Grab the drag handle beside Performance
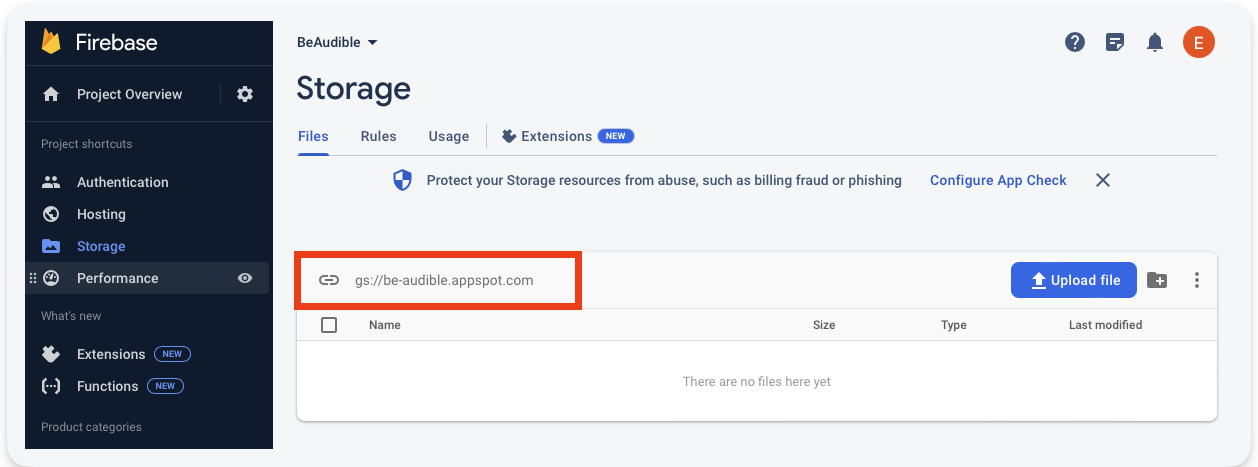The width and height of the screenshot is (1258, 467). (33, 278)
